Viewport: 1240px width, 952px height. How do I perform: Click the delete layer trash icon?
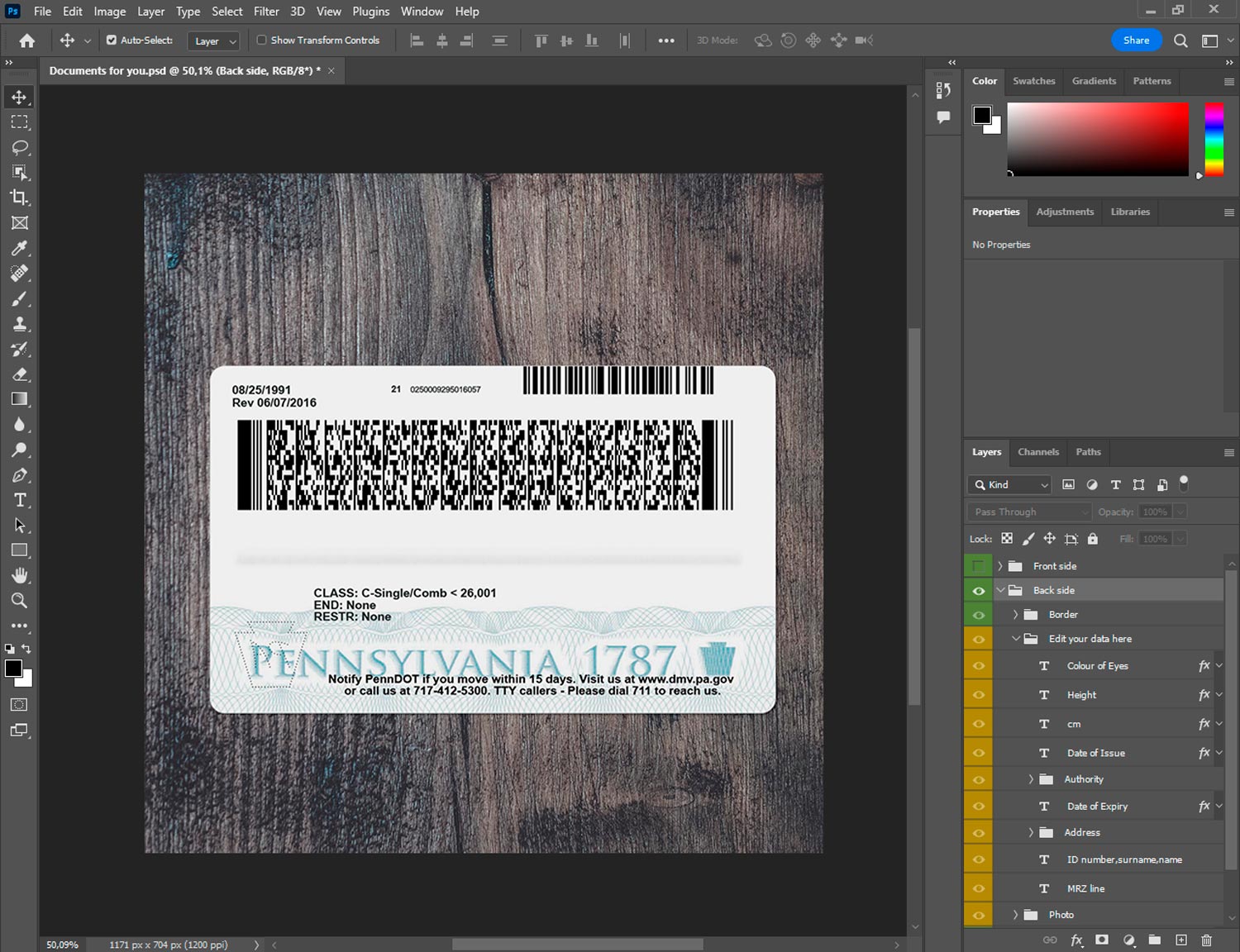click(1206, 940)
